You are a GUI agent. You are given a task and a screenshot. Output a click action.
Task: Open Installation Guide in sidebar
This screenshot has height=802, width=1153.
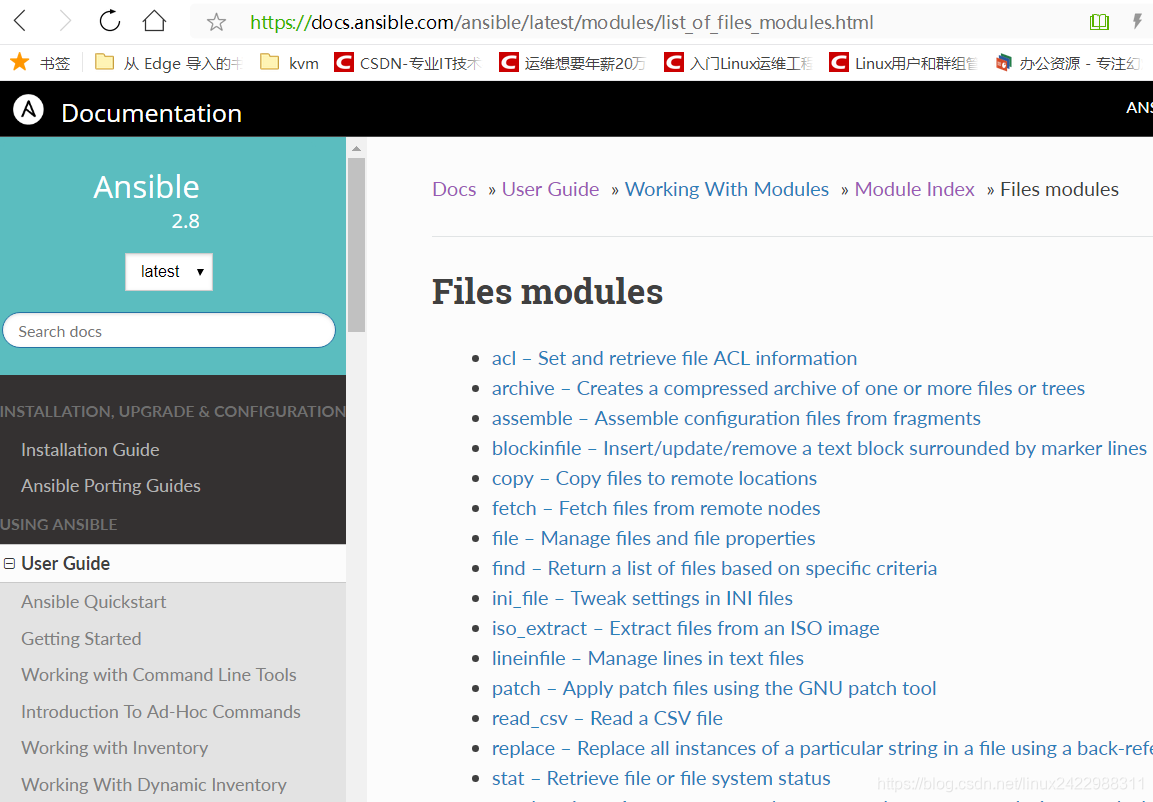pos(90,450)
